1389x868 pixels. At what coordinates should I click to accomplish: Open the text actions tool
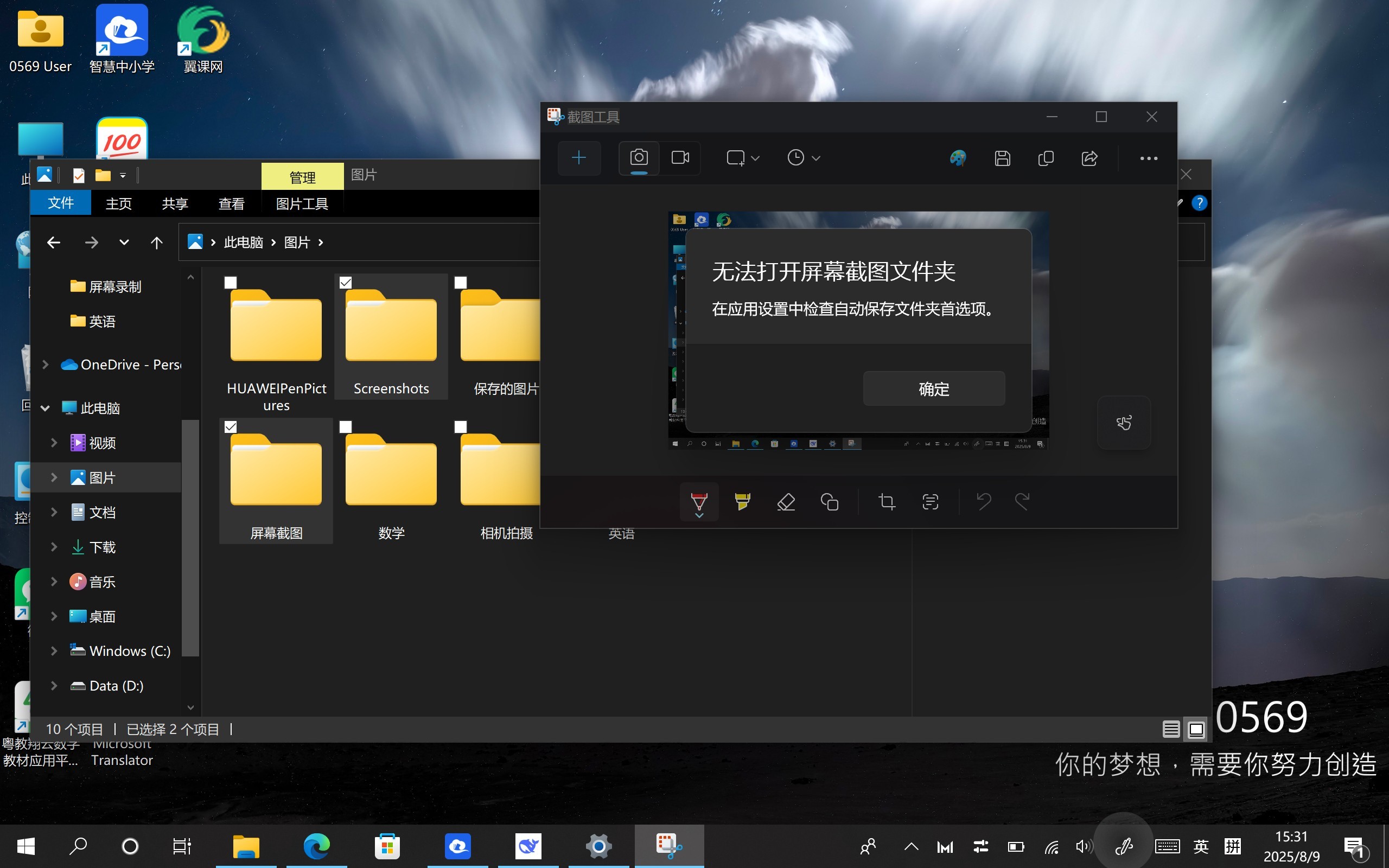pyautogui.click(x=930, y=502)
